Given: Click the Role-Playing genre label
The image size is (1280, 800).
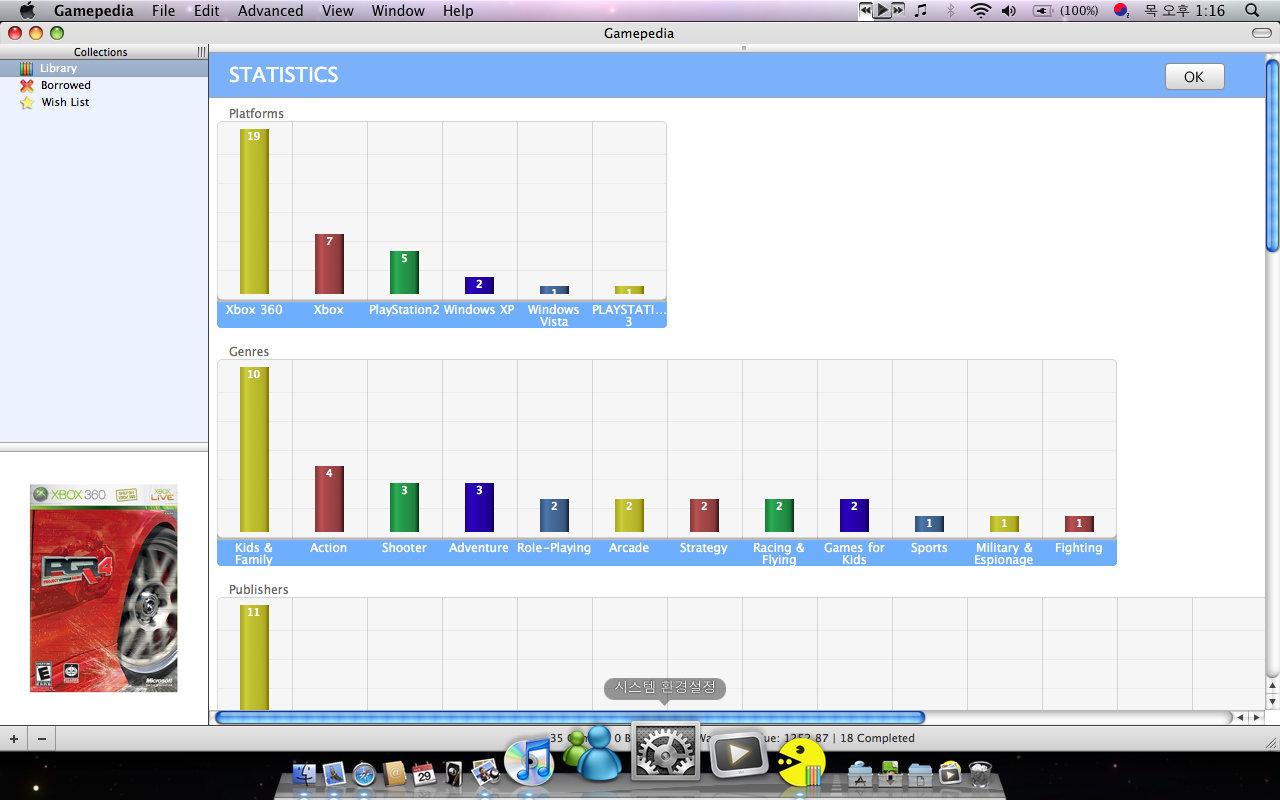Looking at the screenshot, I should 554,548.
